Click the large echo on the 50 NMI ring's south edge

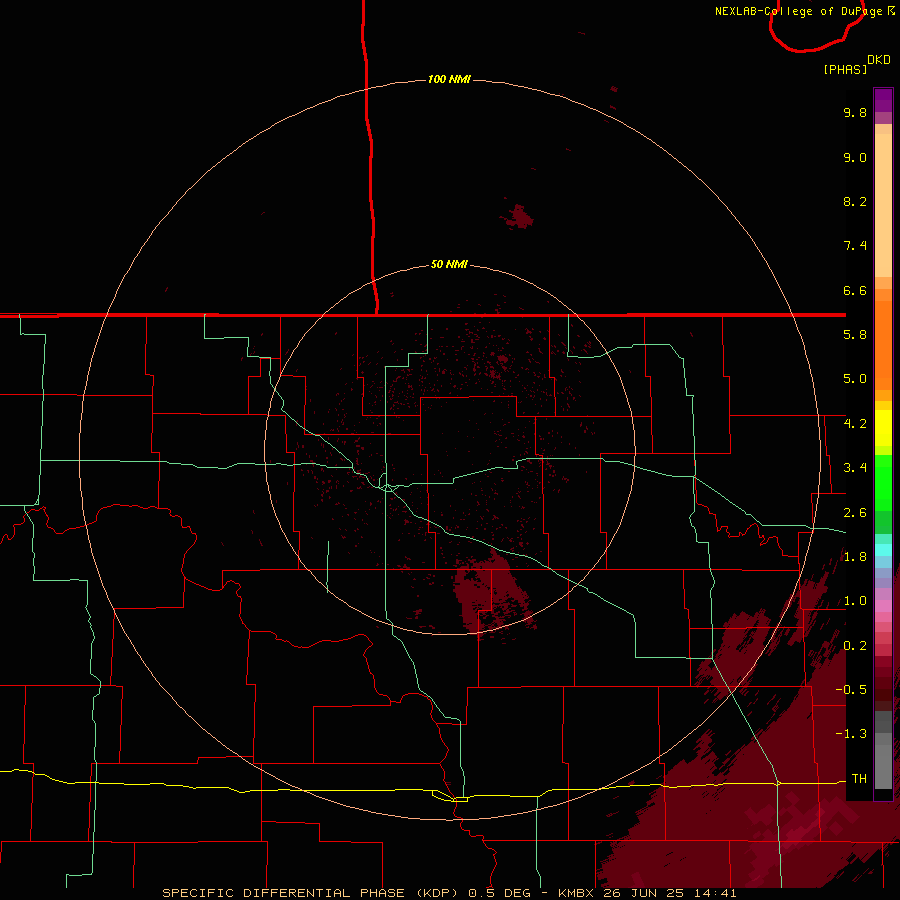coord(492,594)
